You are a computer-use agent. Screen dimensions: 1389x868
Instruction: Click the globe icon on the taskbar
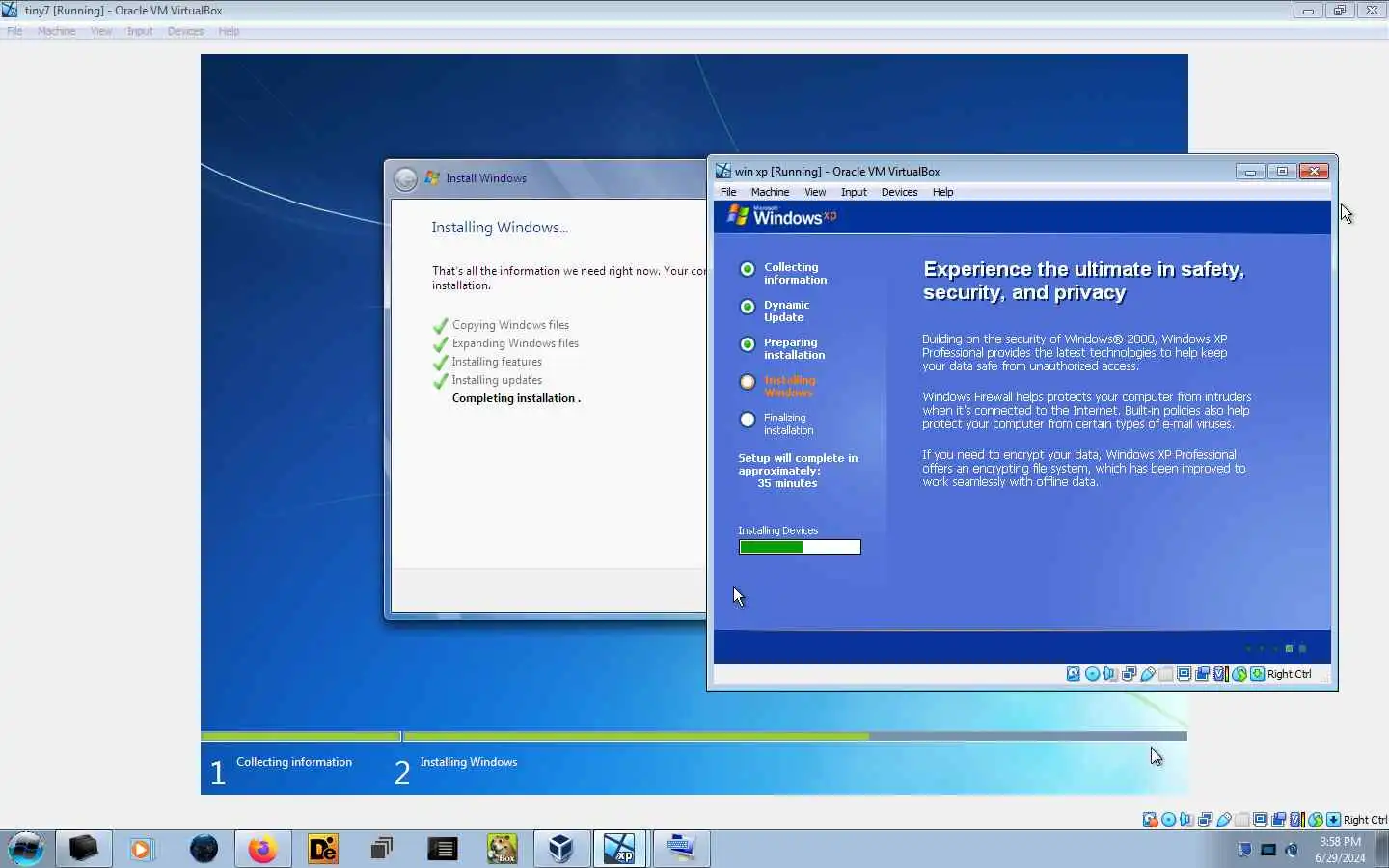(203, 849)
